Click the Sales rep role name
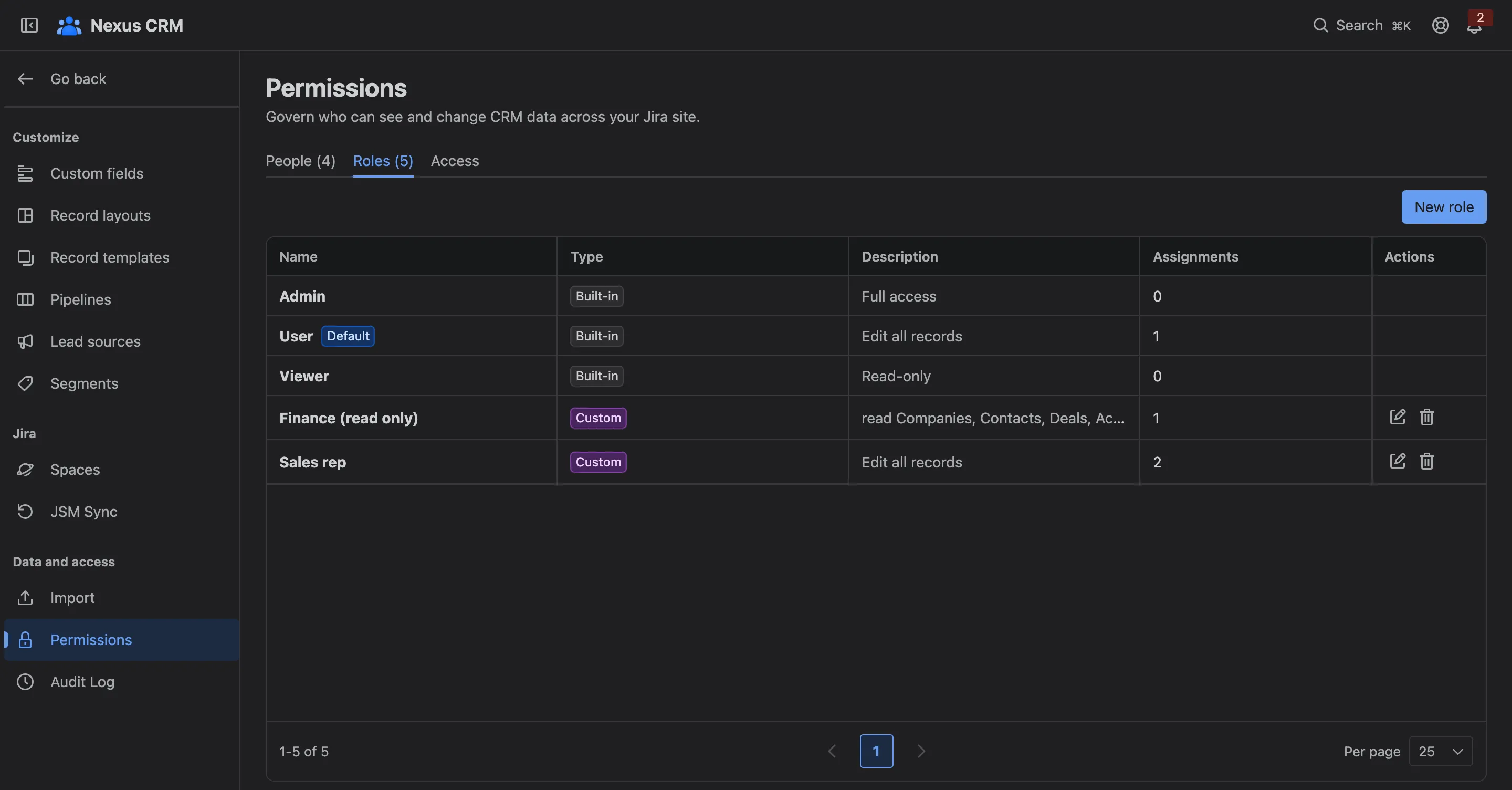The width and height of the screenshot is (1512, 790). coord(313,462)
